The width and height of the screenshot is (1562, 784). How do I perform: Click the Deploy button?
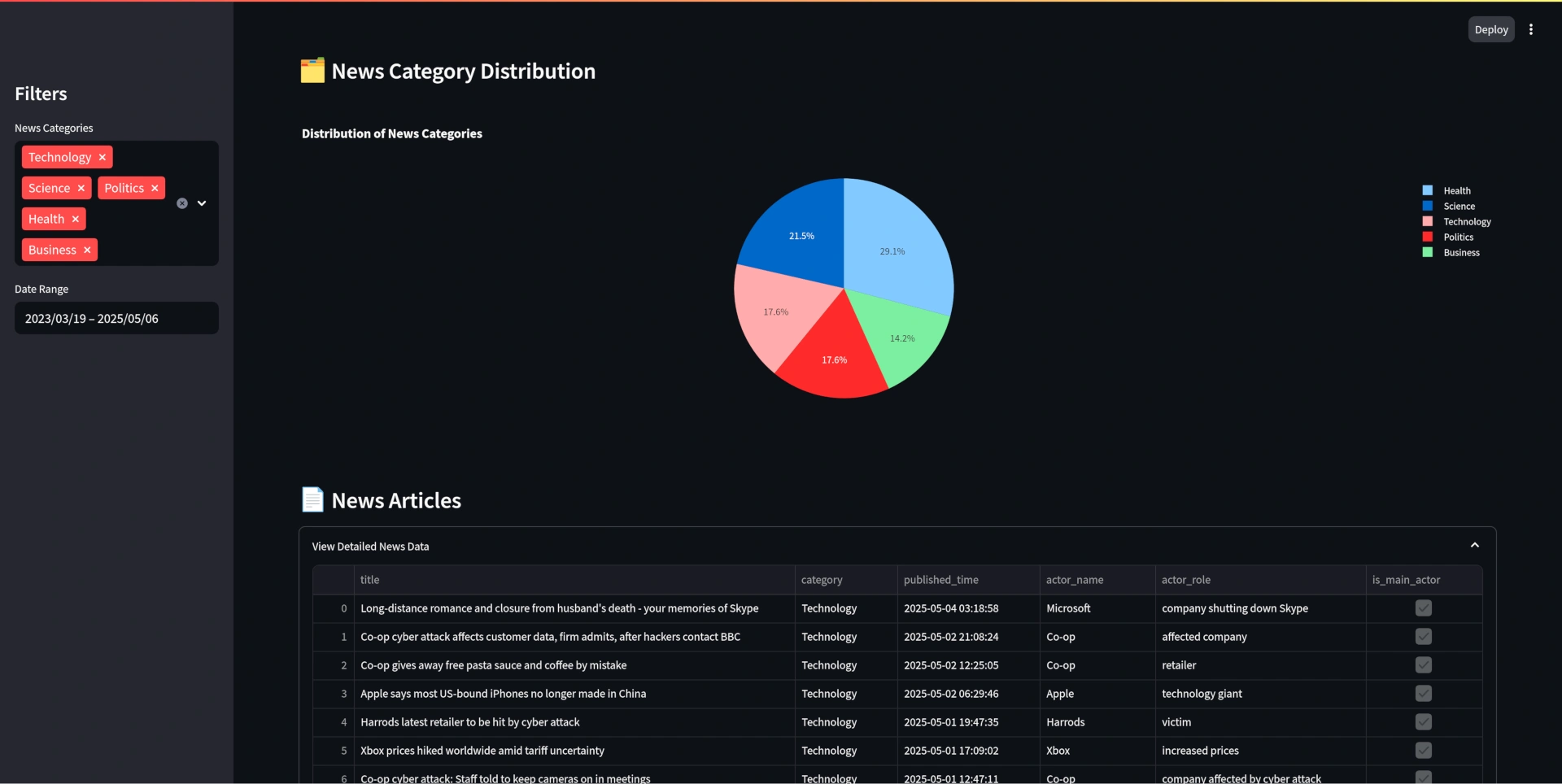click(x=1491, y=29)
